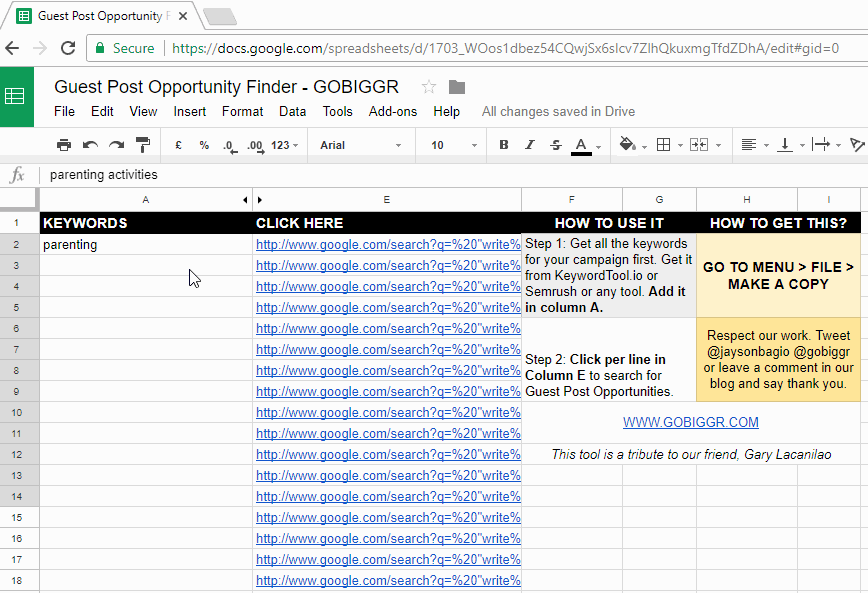Move spreadsheet to a folder

click(457, 87)
